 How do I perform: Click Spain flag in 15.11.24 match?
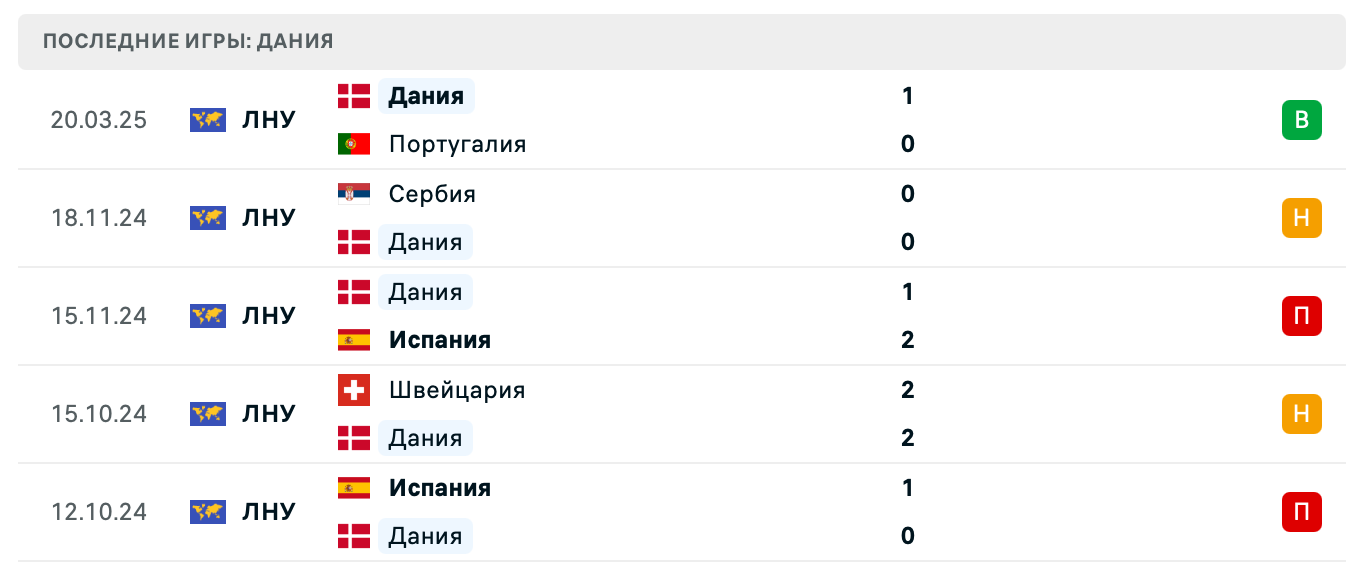(x=354, y=340)
